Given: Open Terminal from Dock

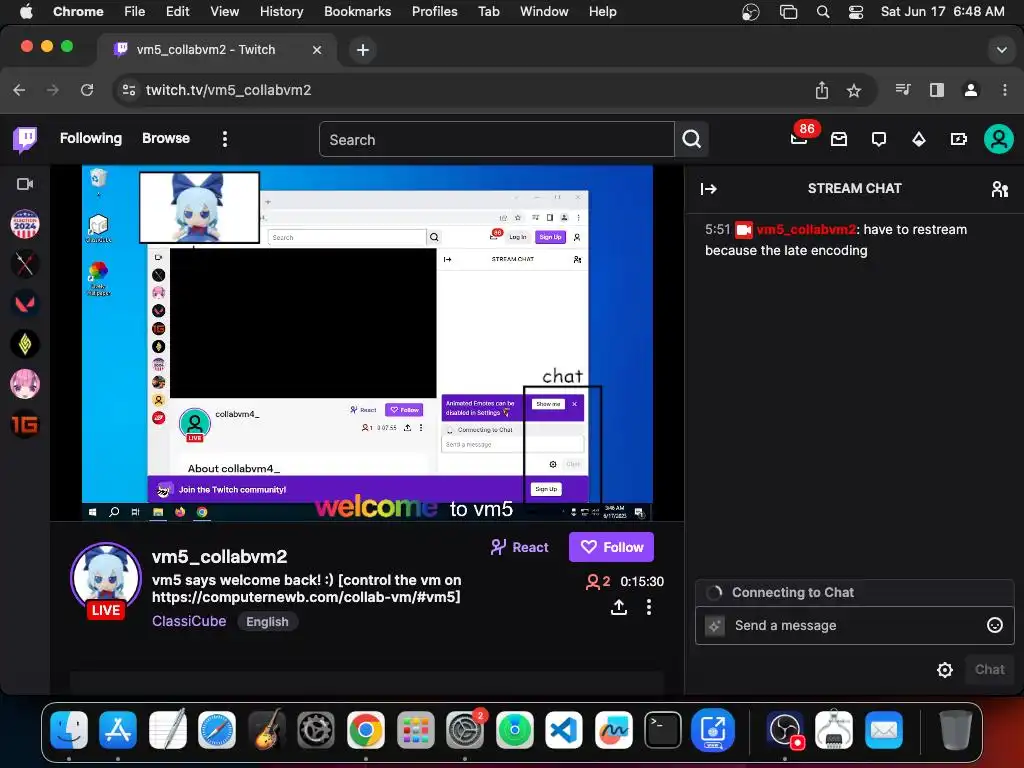Looking at the screenshot, I should point(663,729).
